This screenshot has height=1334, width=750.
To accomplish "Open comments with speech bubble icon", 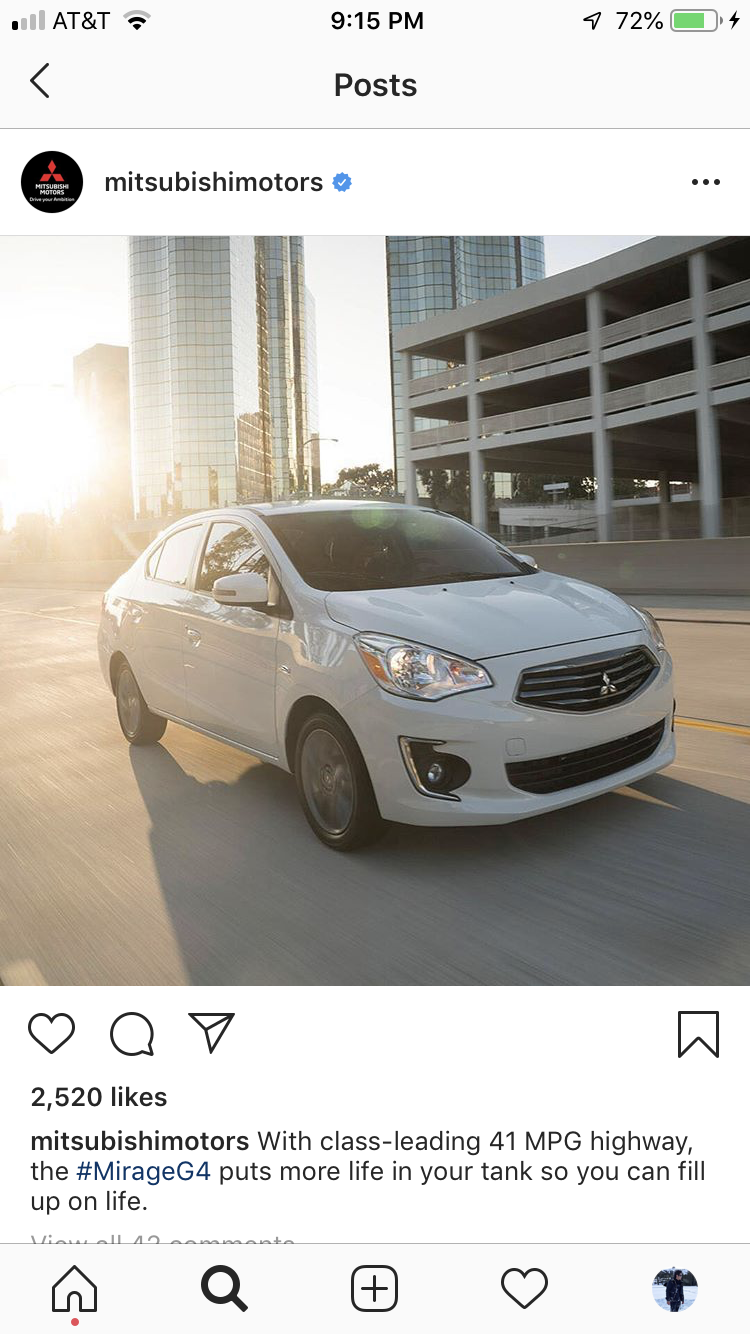I will [132, 1033].
